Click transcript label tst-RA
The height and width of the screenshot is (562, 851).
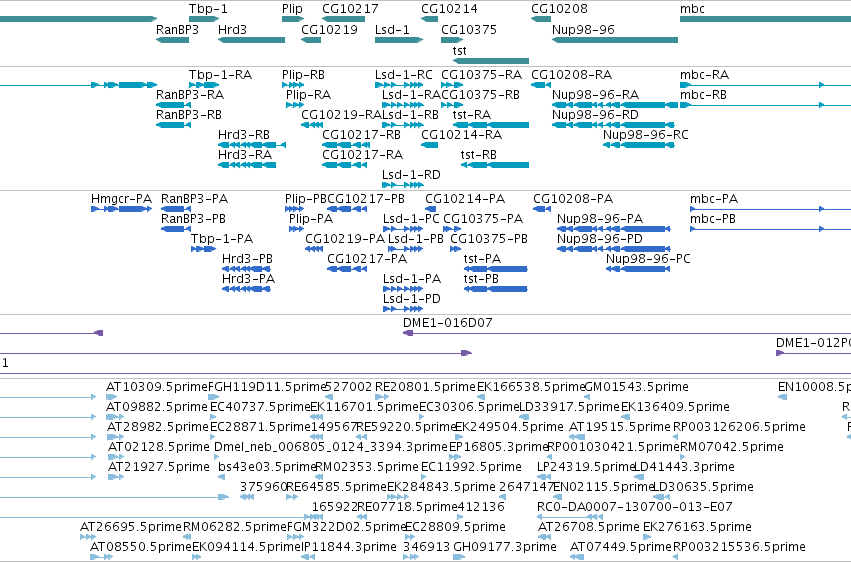[x=472, y=114]
